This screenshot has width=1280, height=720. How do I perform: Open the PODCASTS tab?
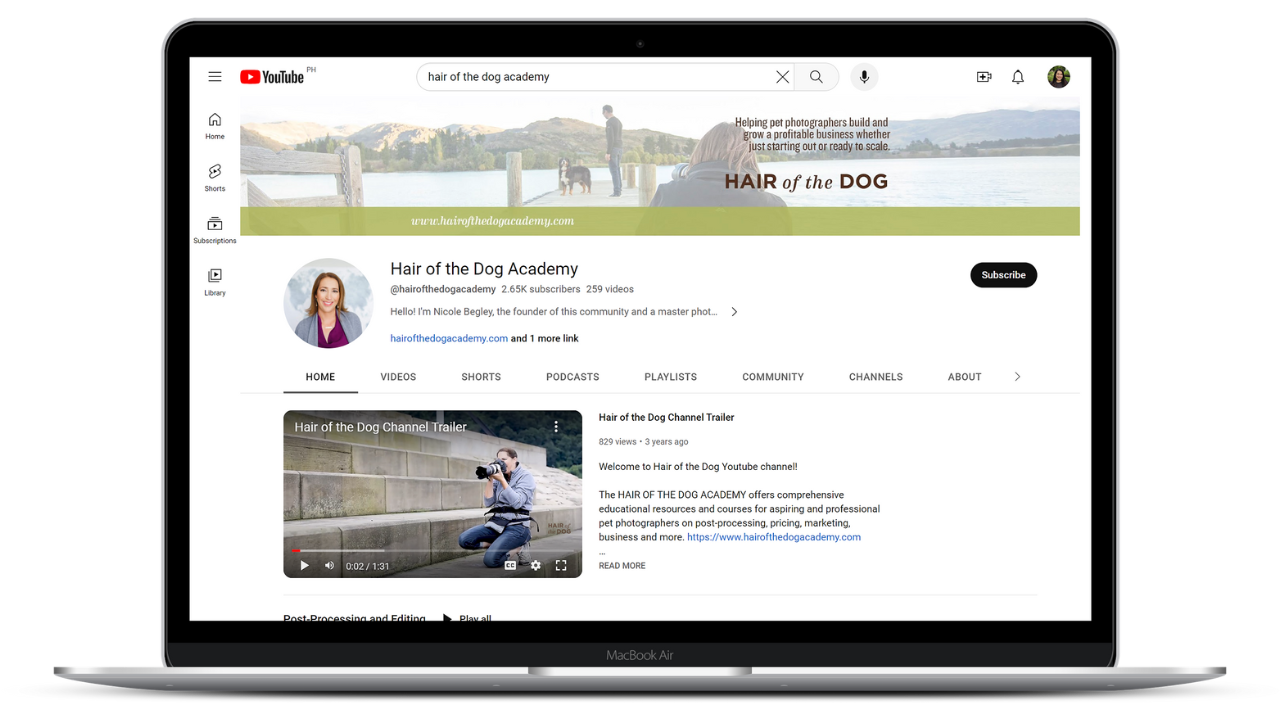pos(573,377)
